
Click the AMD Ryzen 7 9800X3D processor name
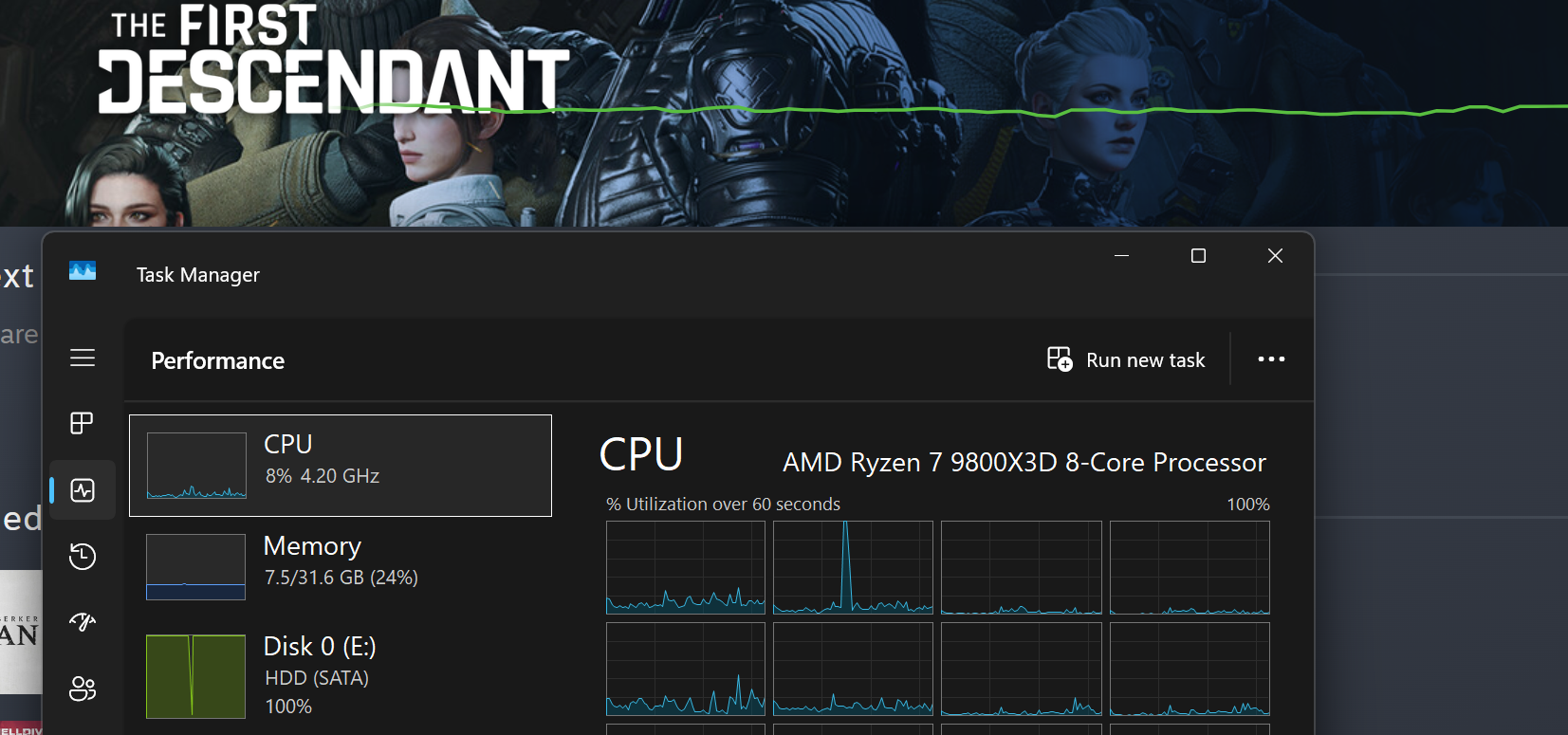coord(1024,462)
